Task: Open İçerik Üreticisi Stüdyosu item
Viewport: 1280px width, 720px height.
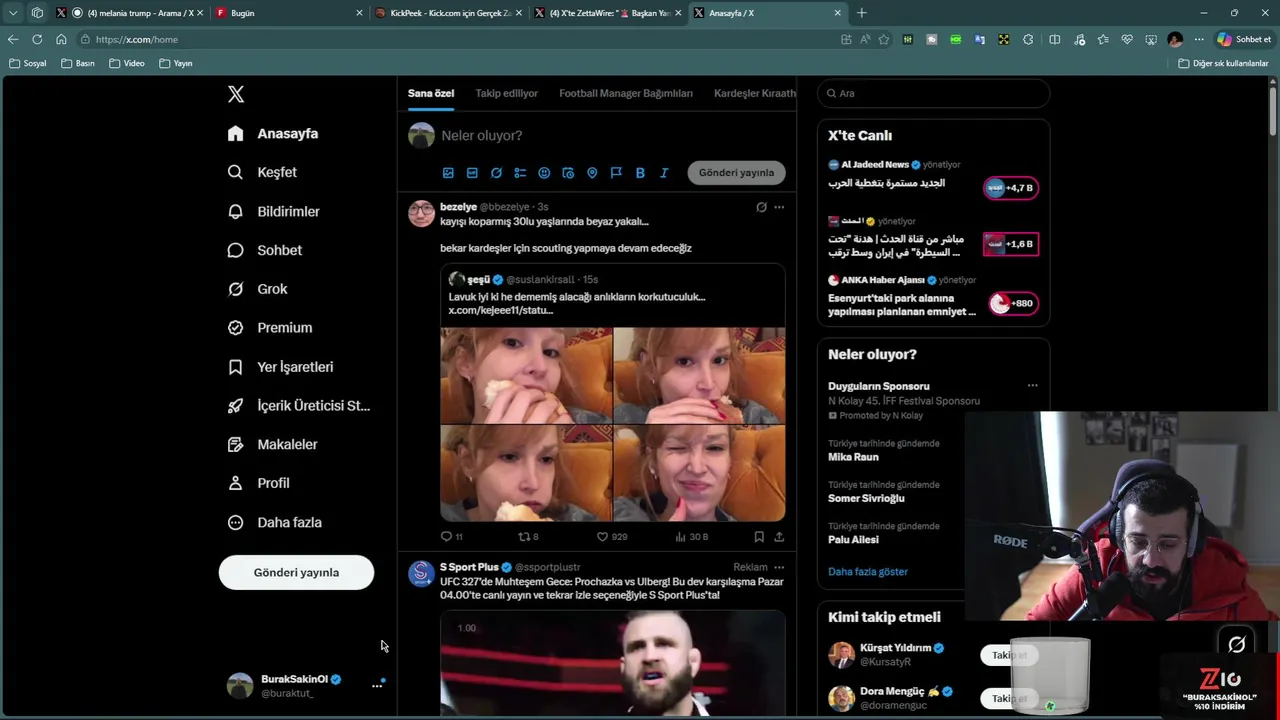Action: tap(299, 405)
